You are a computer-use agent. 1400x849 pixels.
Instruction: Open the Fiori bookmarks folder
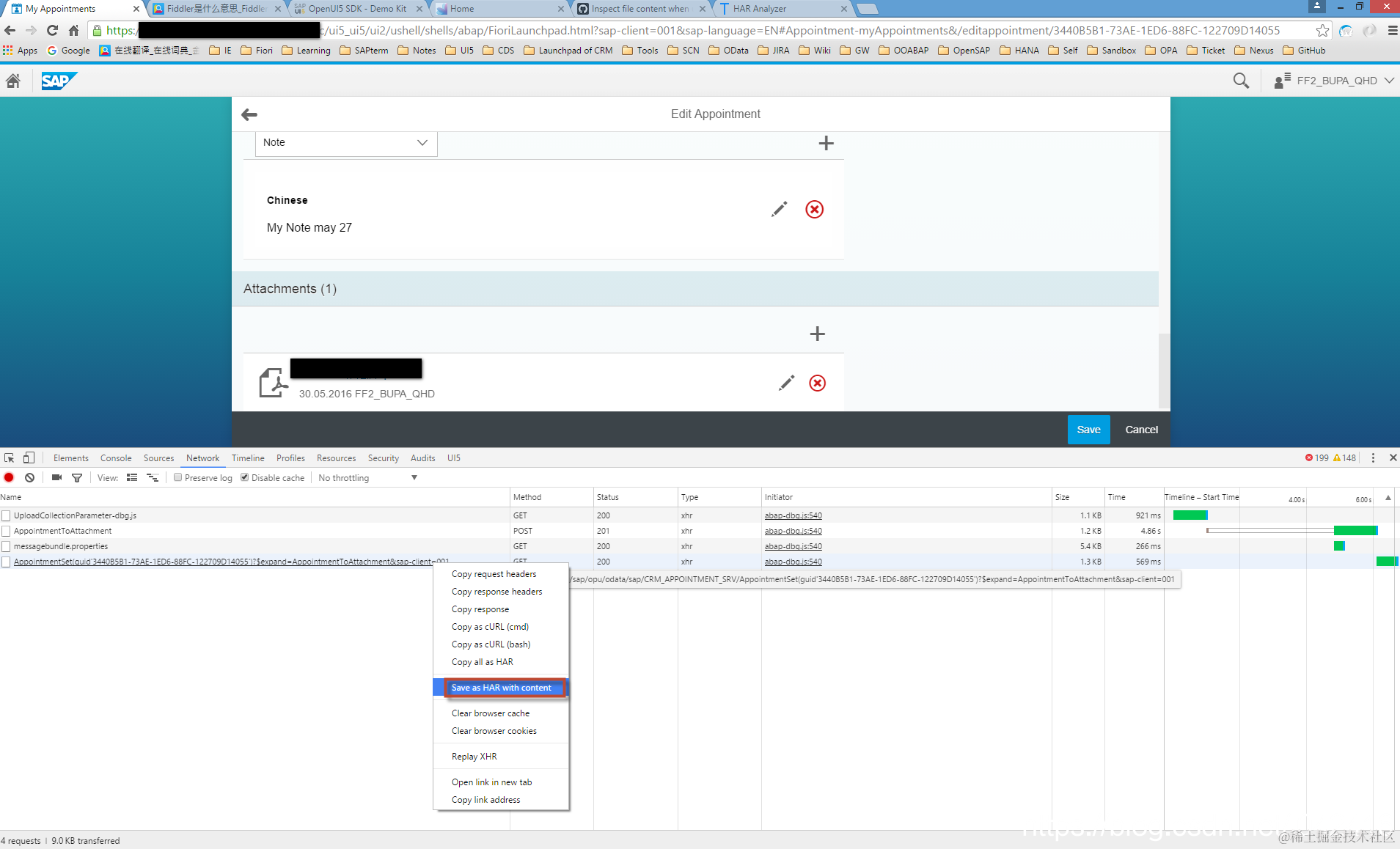(257, 51)
